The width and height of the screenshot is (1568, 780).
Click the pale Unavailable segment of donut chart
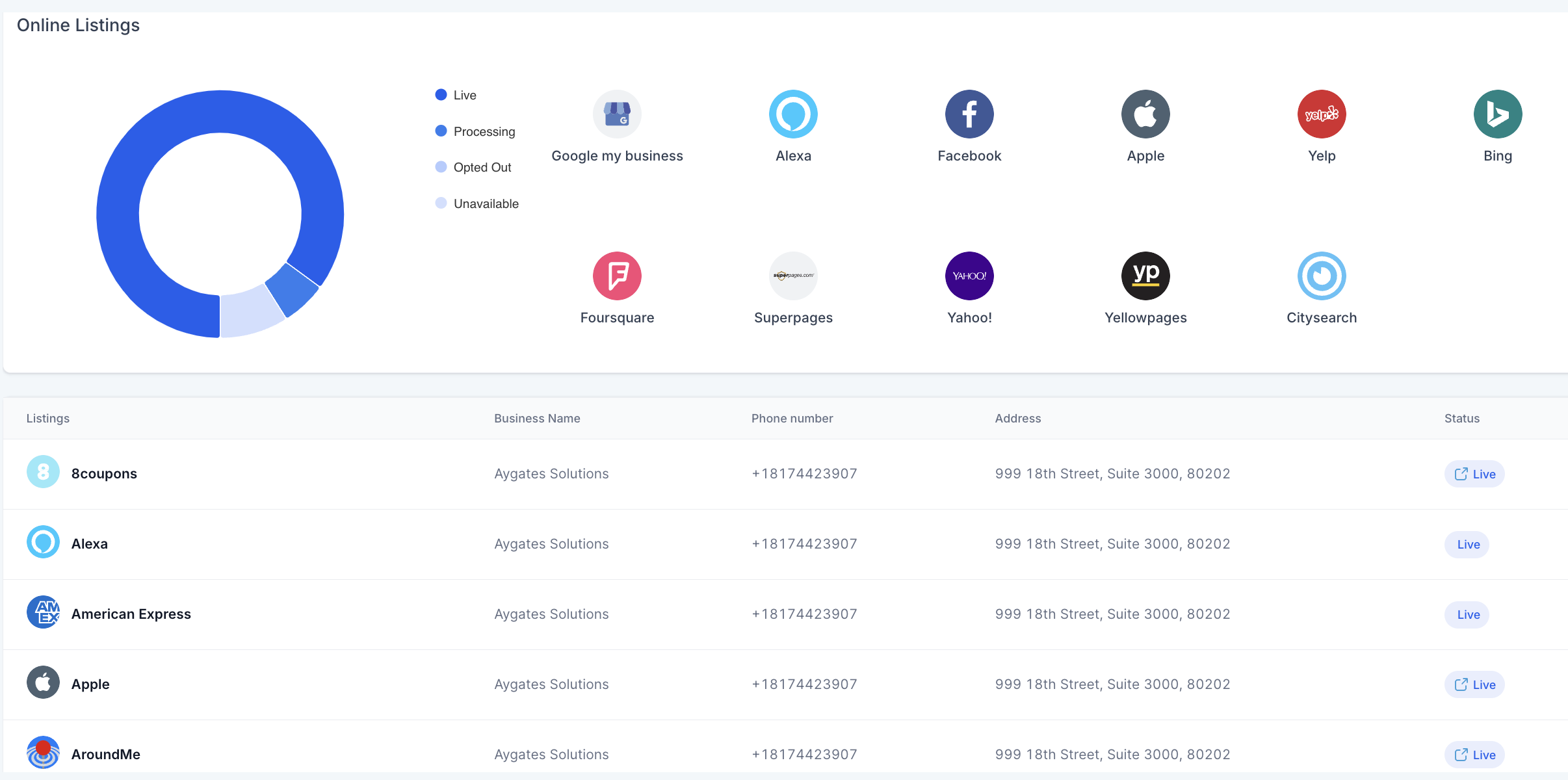tap(250, 313)
